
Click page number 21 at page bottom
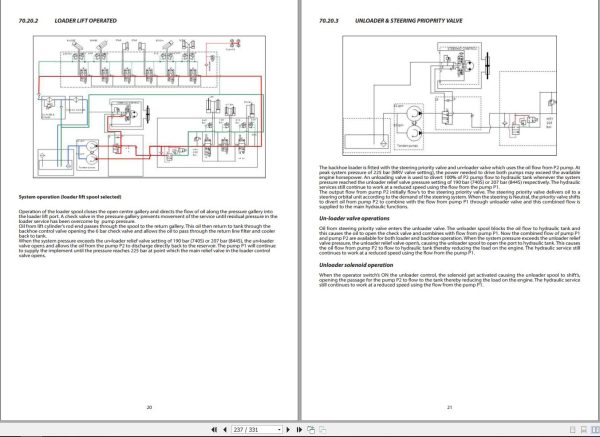tap(449, 407)
